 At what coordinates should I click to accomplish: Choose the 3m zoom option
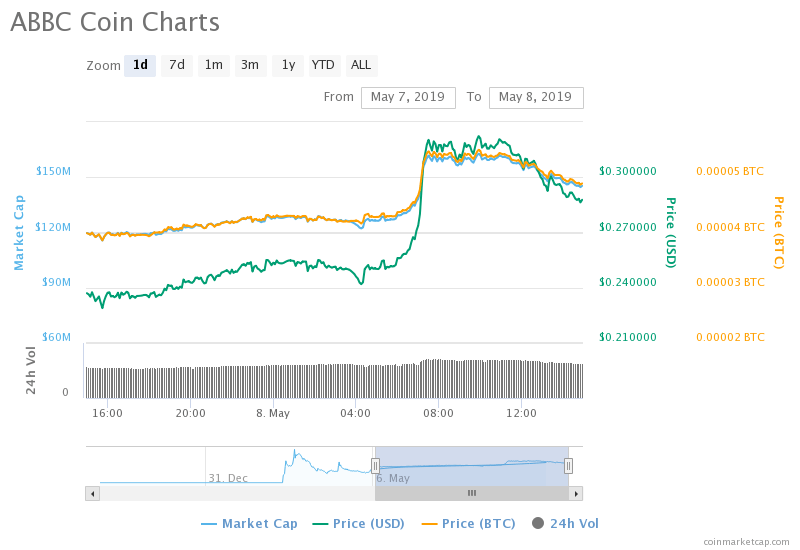point(250,65)
